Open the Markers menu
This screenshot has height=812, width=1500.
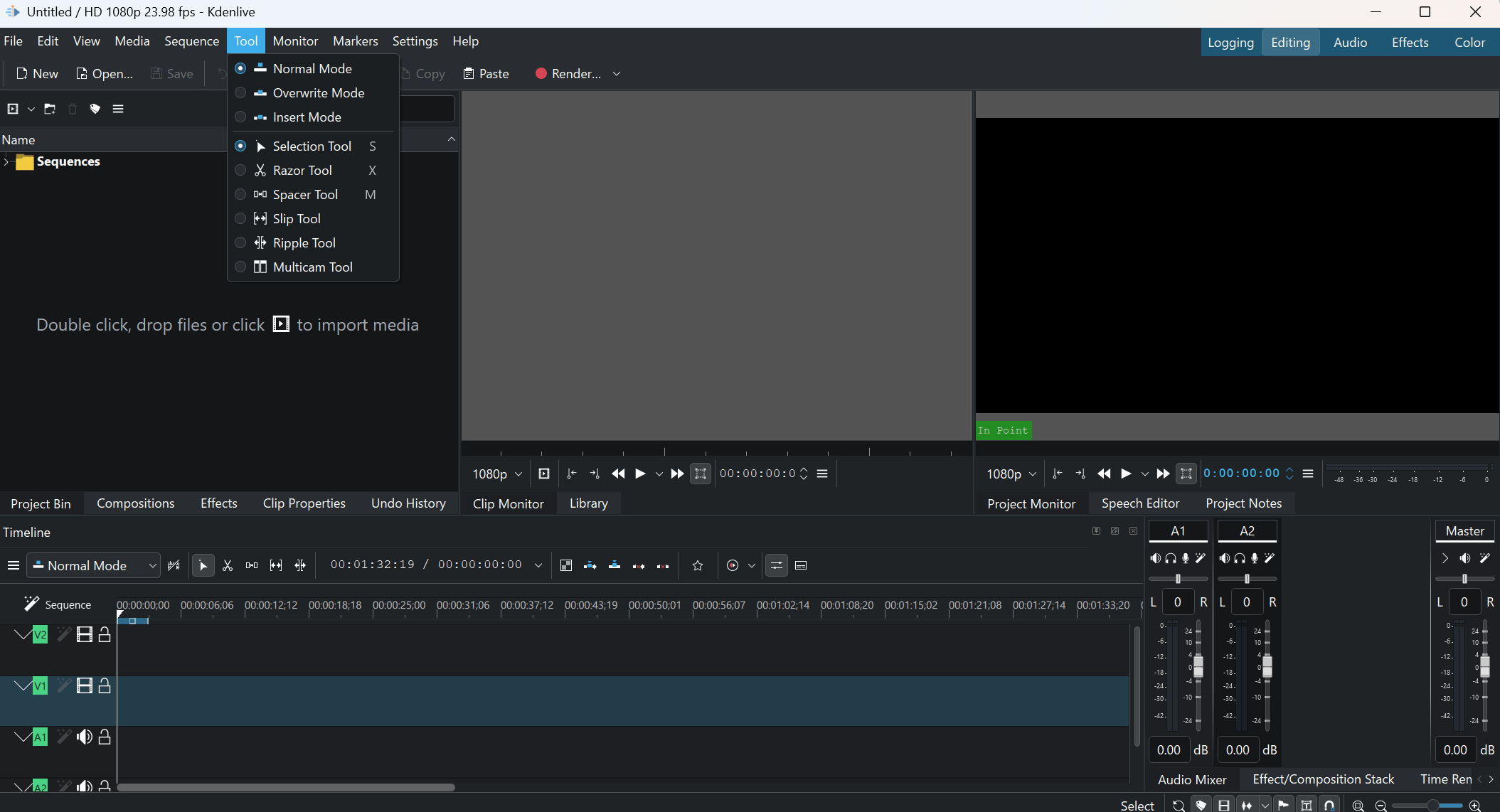356,41
